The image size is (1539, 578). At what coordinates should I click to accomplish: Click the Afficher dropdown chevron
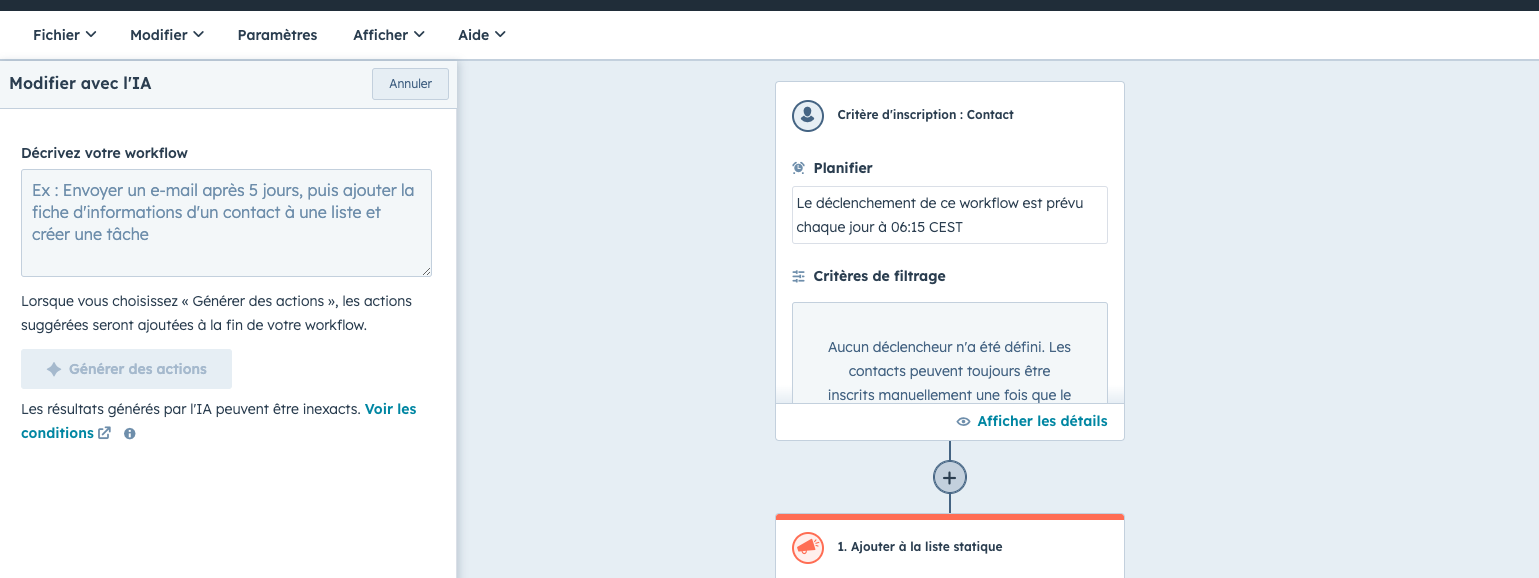point(419,34)
